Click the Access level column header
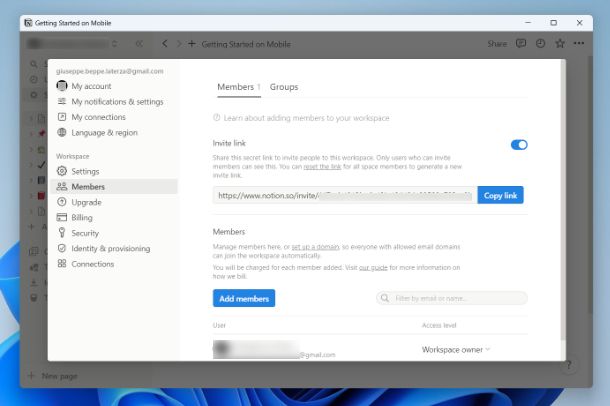The image size is (610, 406). (x=439, y=325)
